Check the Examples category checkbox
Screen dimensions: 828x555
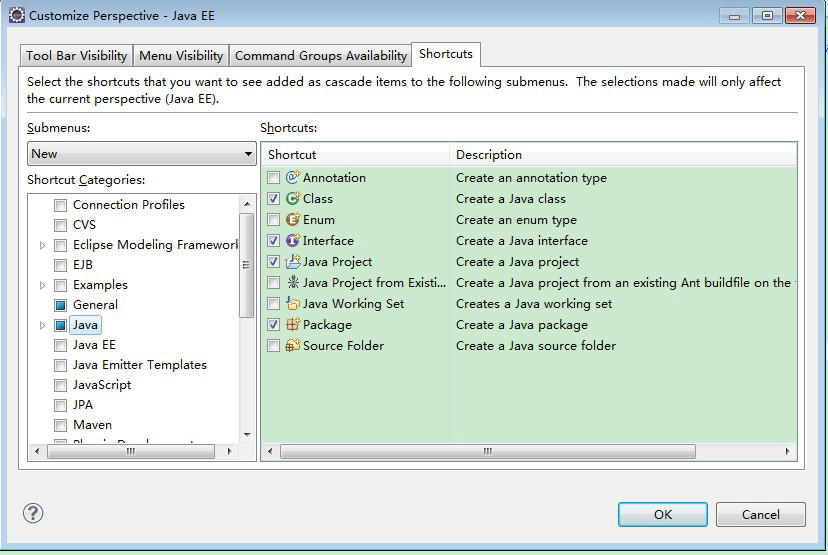click(61, 285)
